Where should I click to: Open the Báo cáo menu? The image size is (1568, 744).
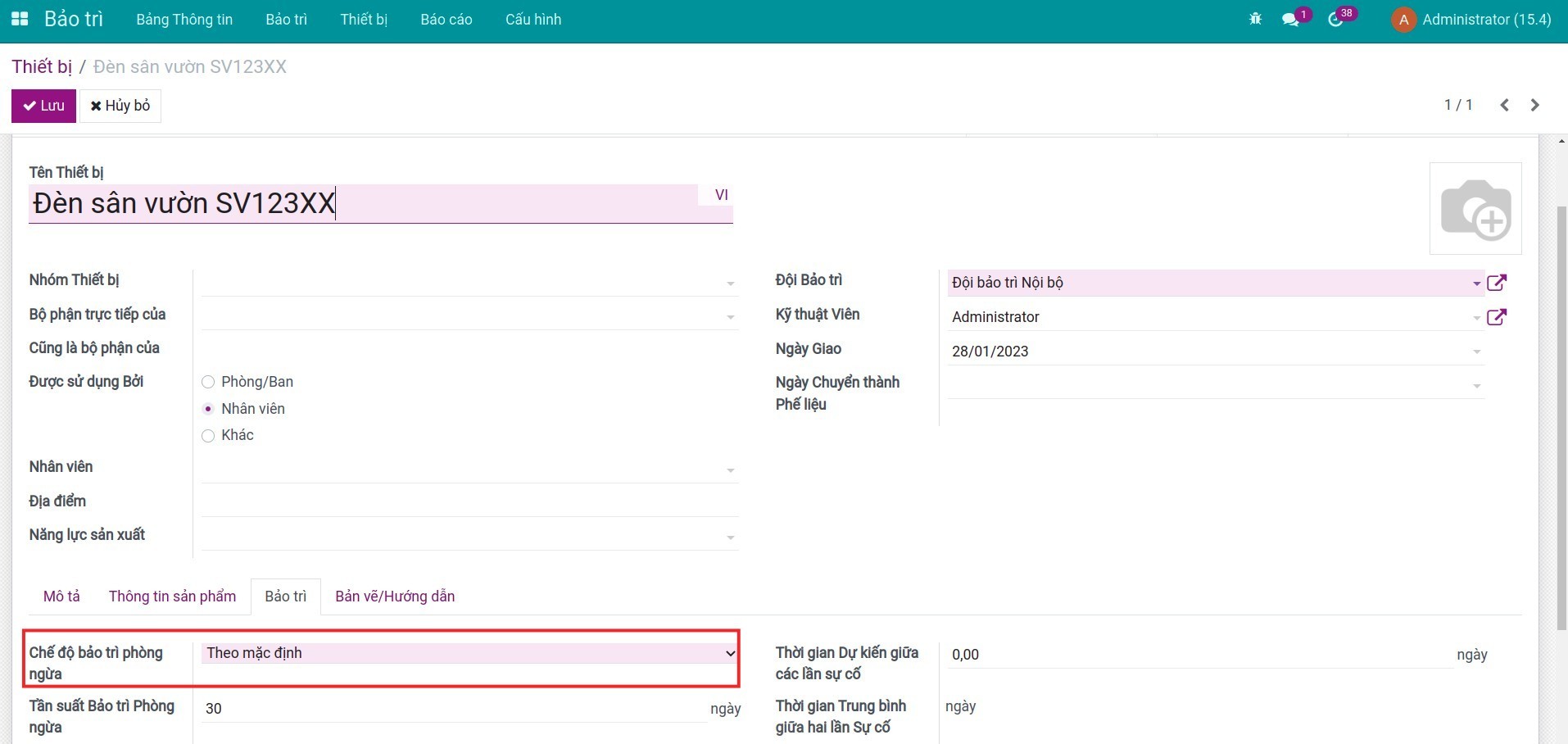coord(446,20)
